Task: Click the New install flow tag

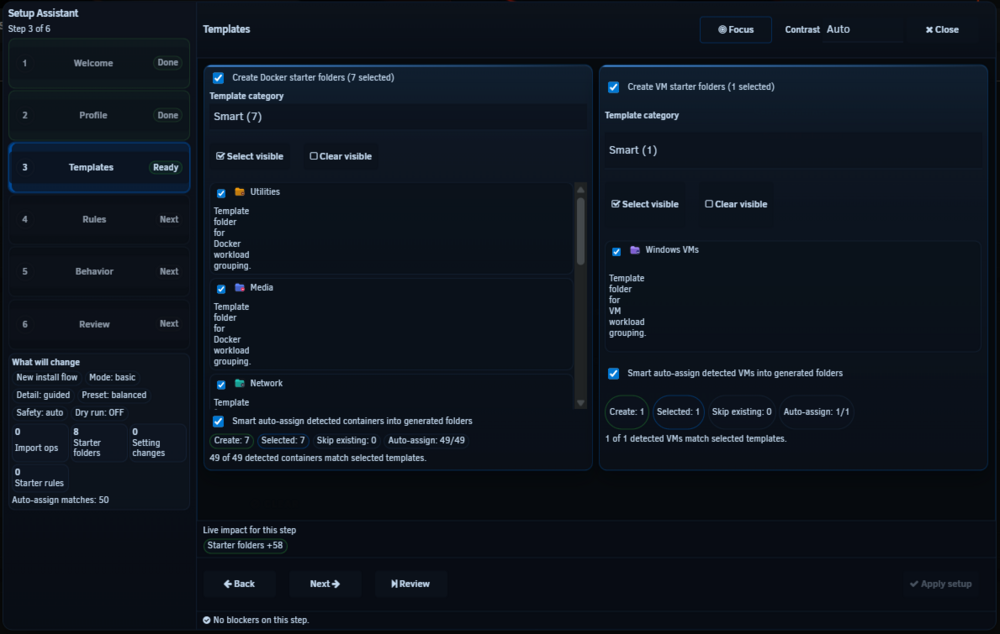Action: (47, 378)
